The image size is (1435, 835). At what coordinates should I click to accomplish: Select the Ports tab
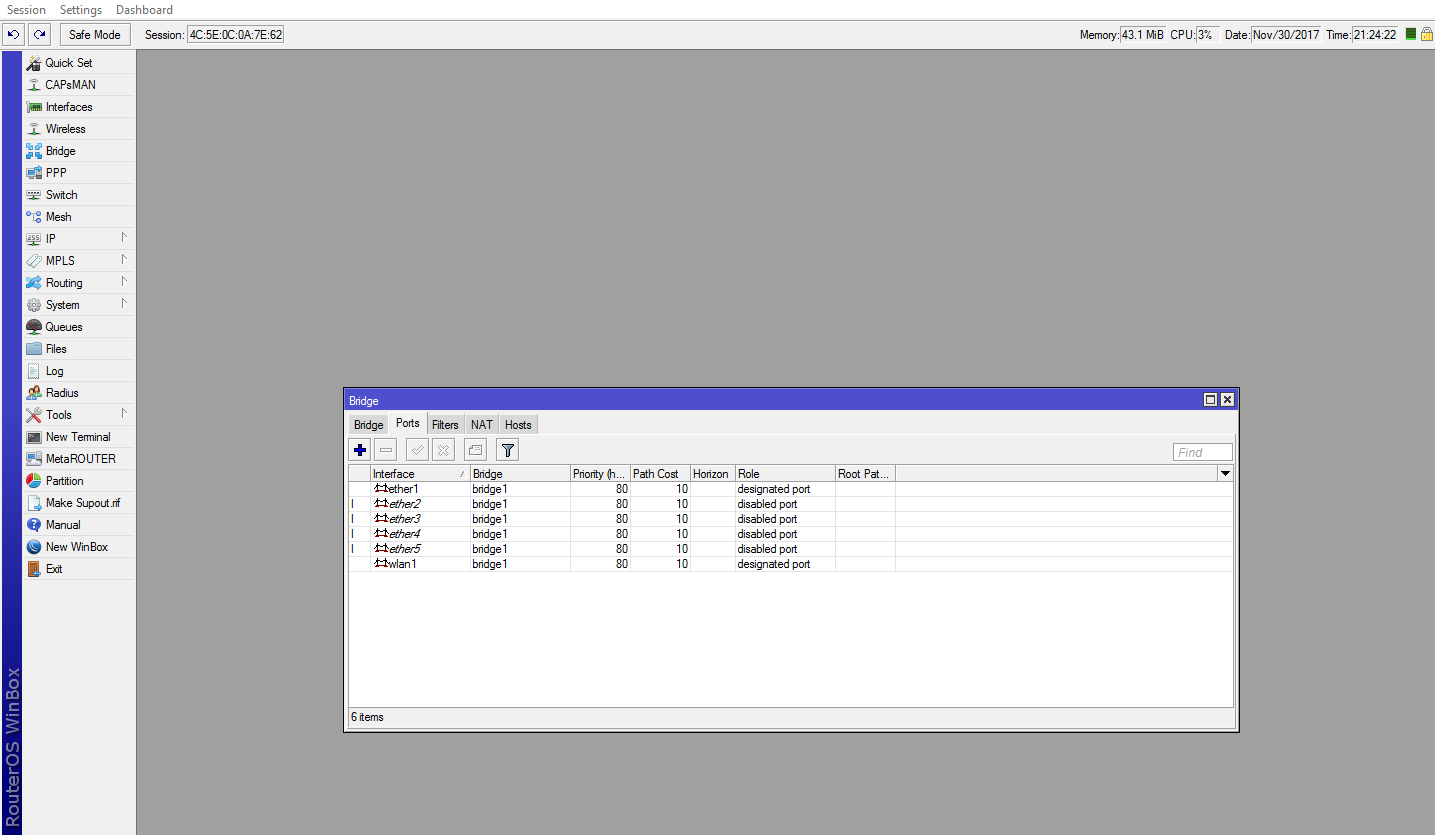tap(408, 424)
